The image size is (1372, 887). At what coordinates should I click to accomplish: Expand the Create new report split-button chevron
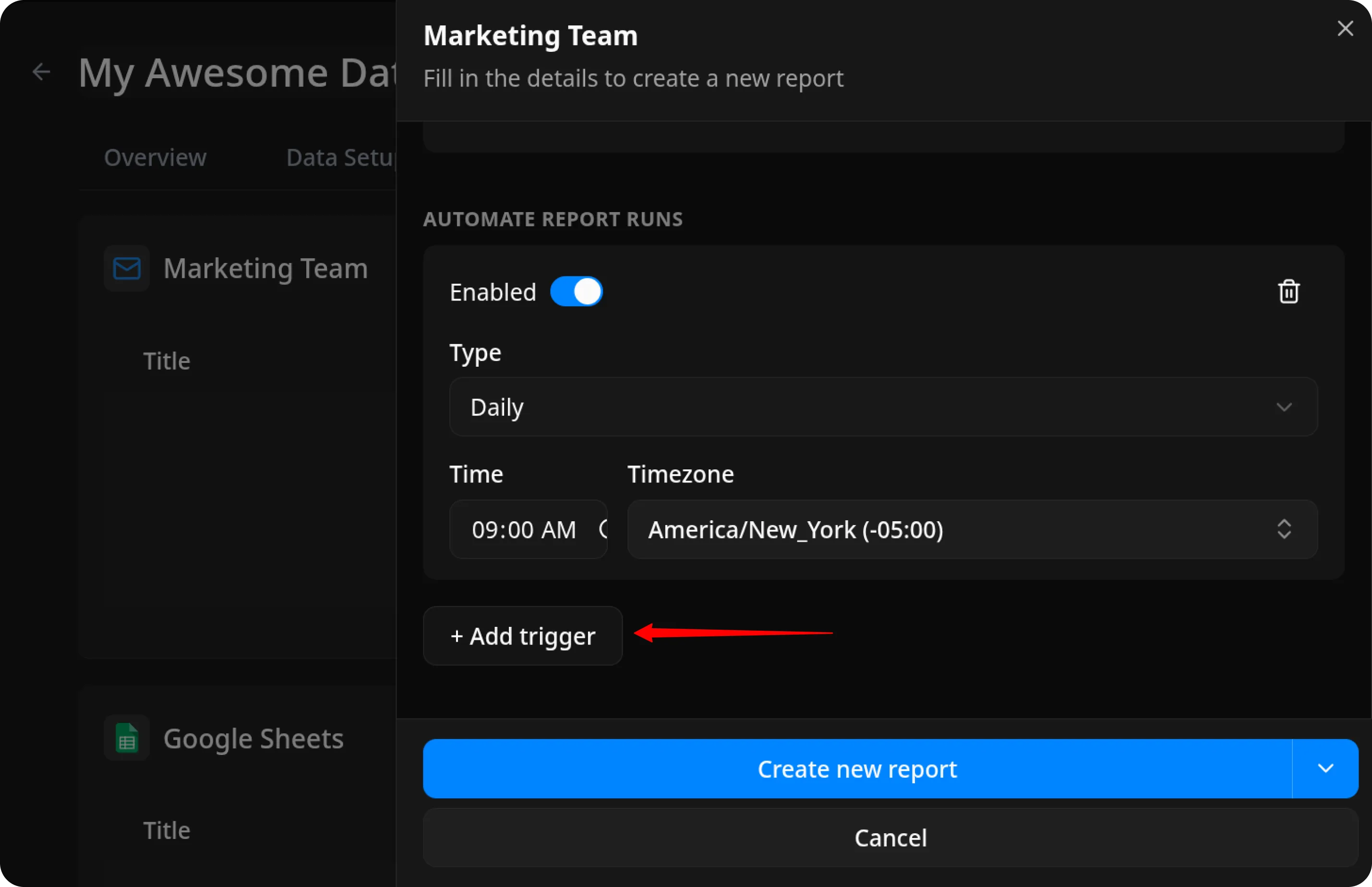pyautogui.click(x=1326, y=768)
